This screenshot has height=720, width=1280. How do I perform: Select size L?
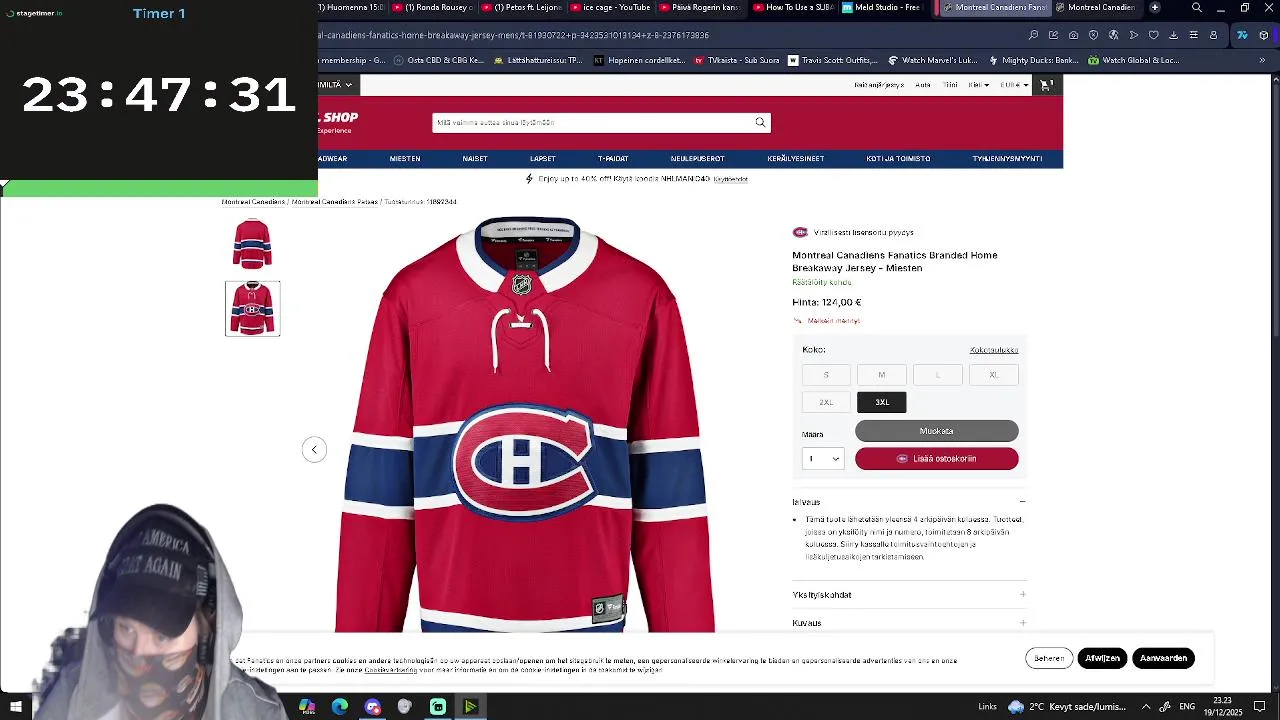coord(938,375)
